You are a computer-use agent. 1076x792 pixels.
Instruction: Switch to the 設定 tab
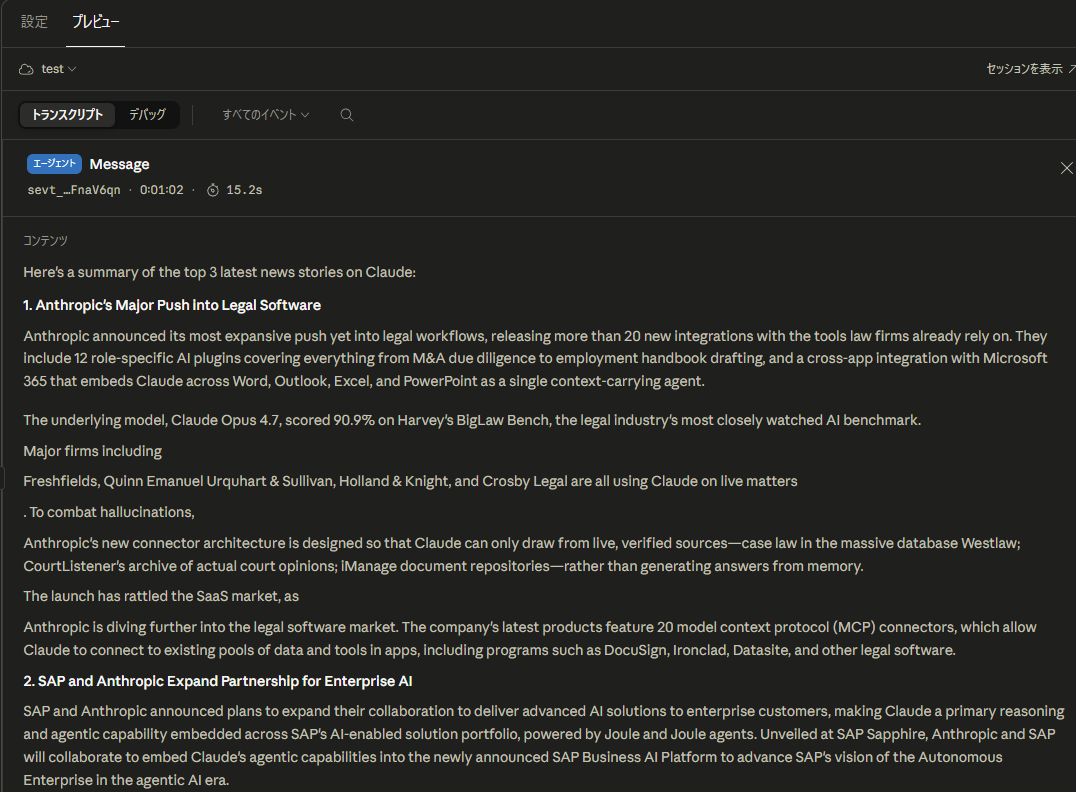coord(34,22)
